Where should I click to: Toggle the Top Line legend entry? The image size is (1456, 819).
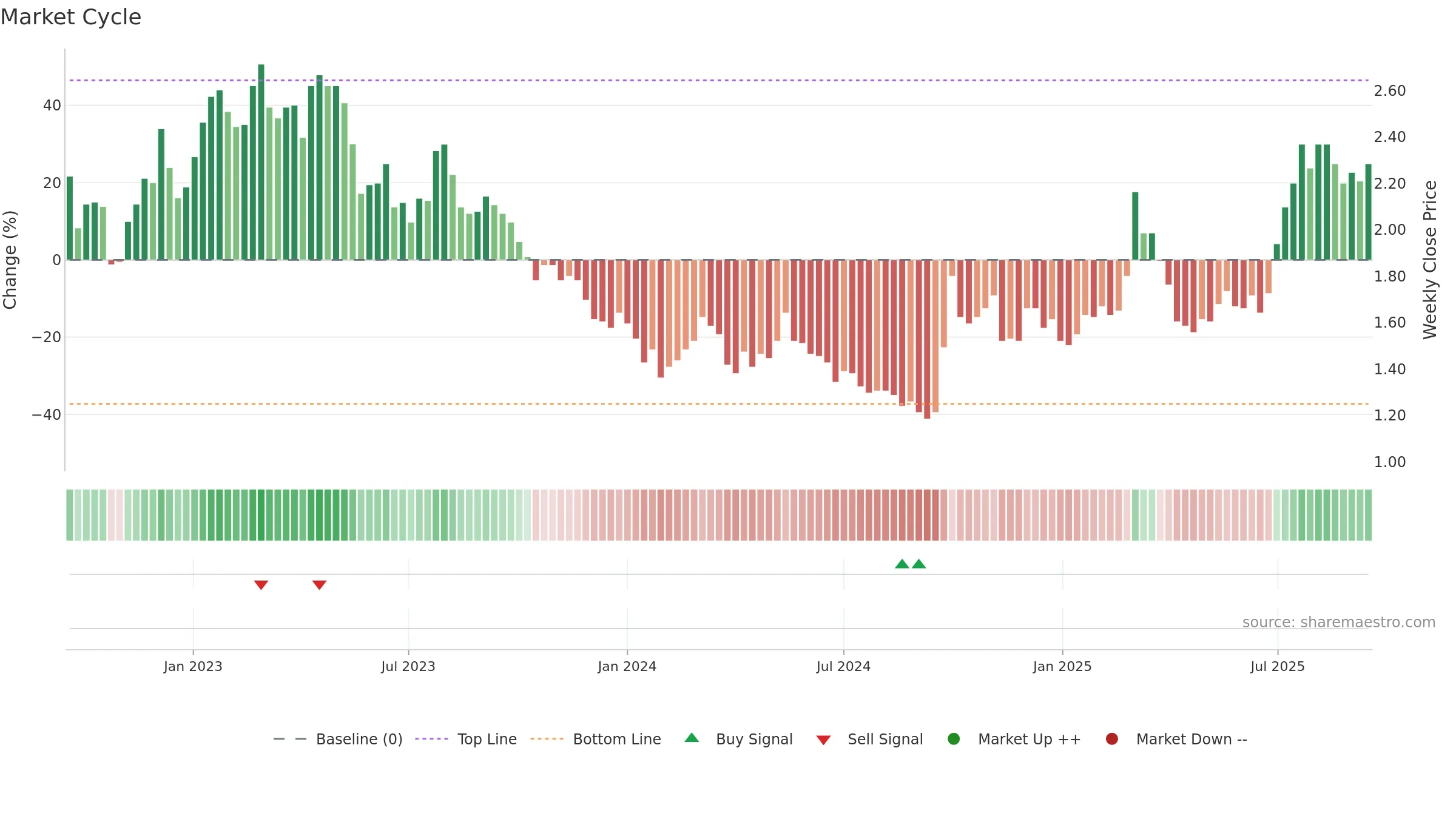(x=466, y=739)
